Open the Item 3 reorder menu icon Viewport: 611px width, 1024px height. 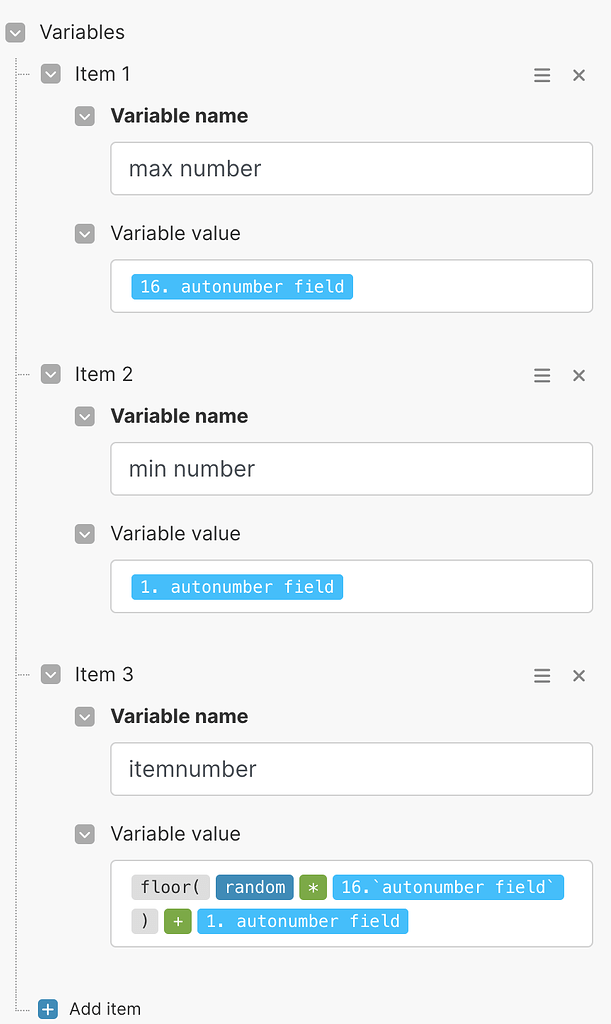(x=542, y=675)
